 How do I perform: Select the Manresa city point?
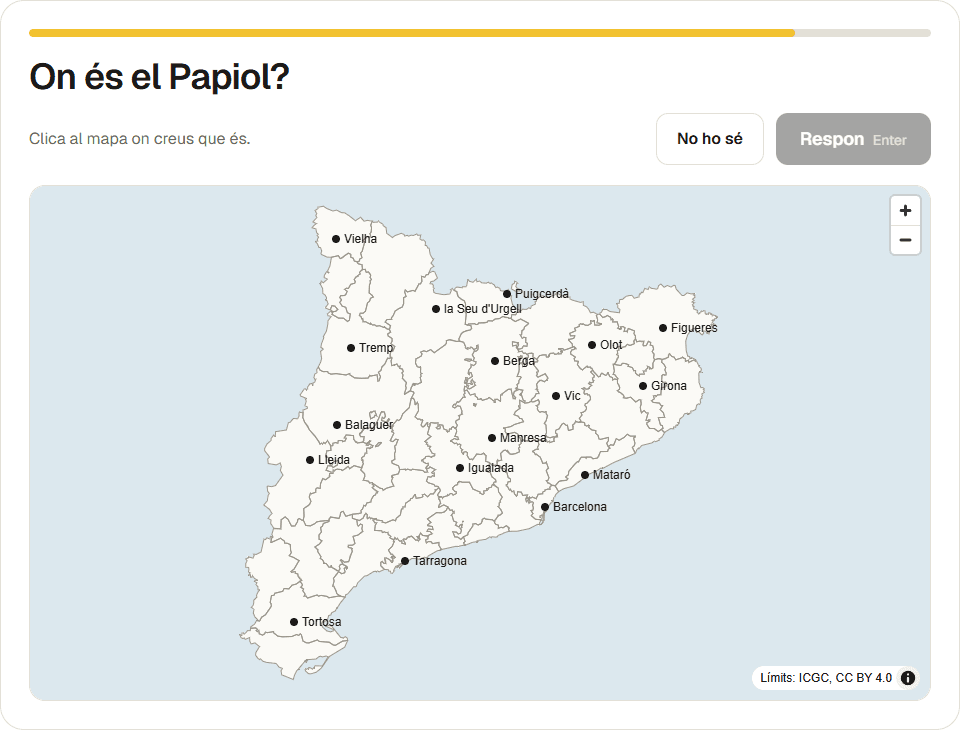[x=492, y=438]
